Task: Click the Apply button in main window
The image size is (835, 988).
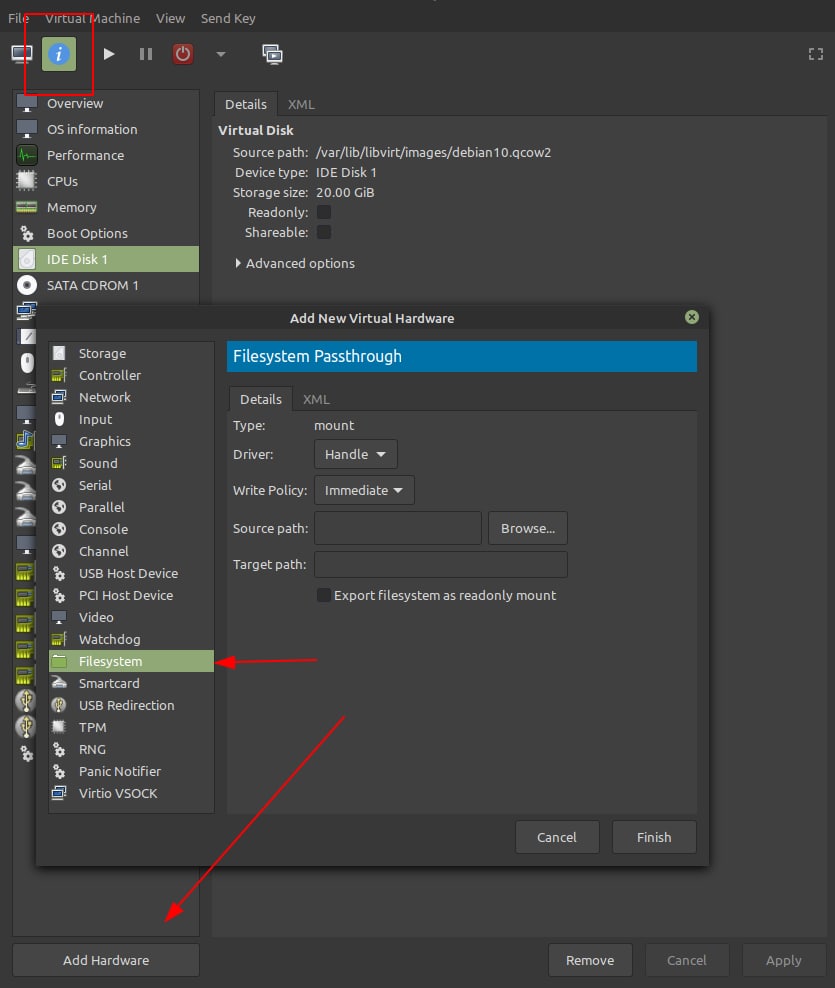Action: (x=783, y=960)
